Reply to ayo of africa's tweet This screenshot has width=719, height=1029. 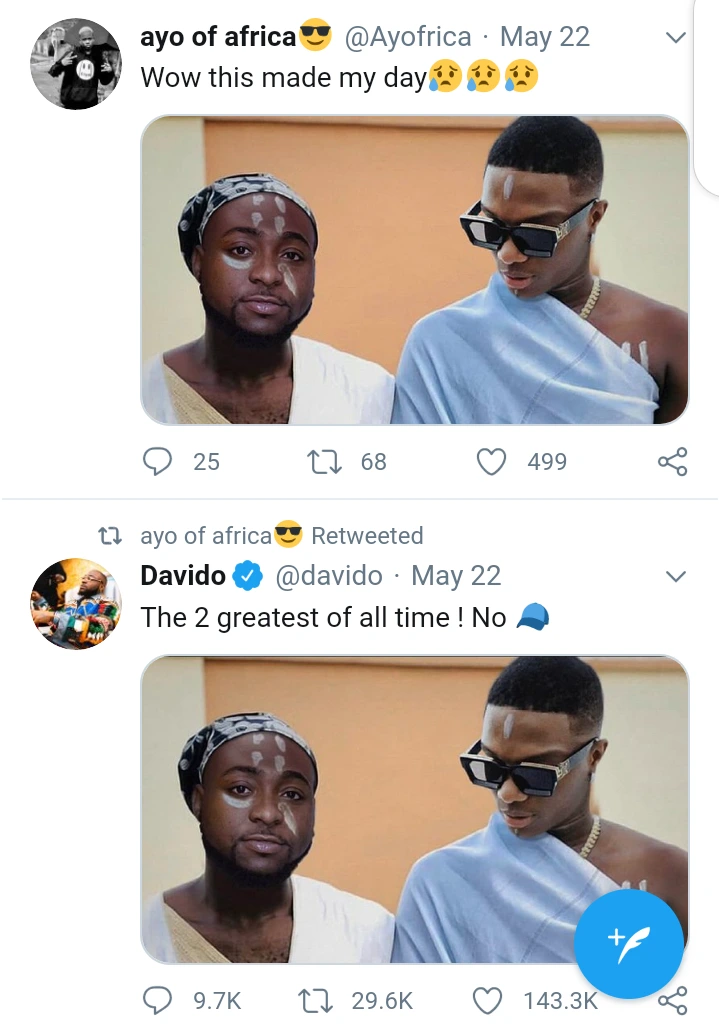[158, 461]
